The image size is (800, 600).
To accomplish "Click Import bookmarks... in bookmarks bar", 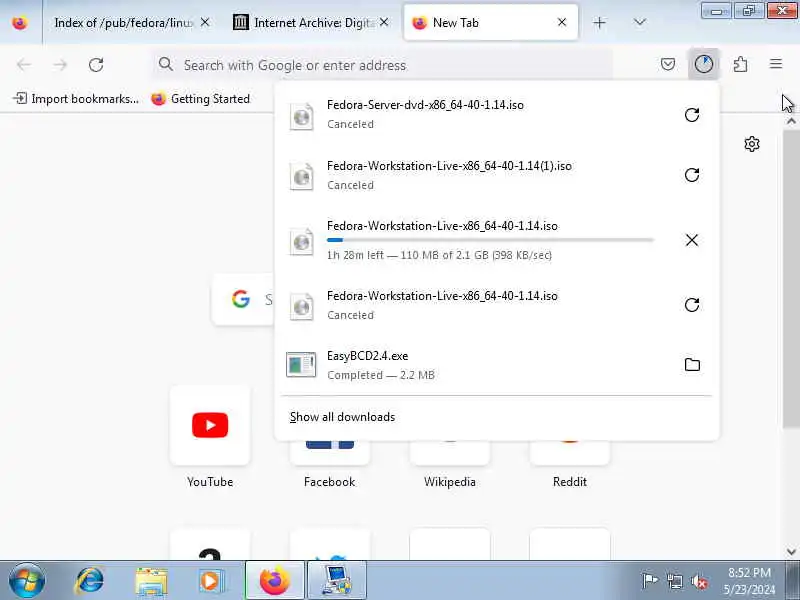I will coord(76,98).
